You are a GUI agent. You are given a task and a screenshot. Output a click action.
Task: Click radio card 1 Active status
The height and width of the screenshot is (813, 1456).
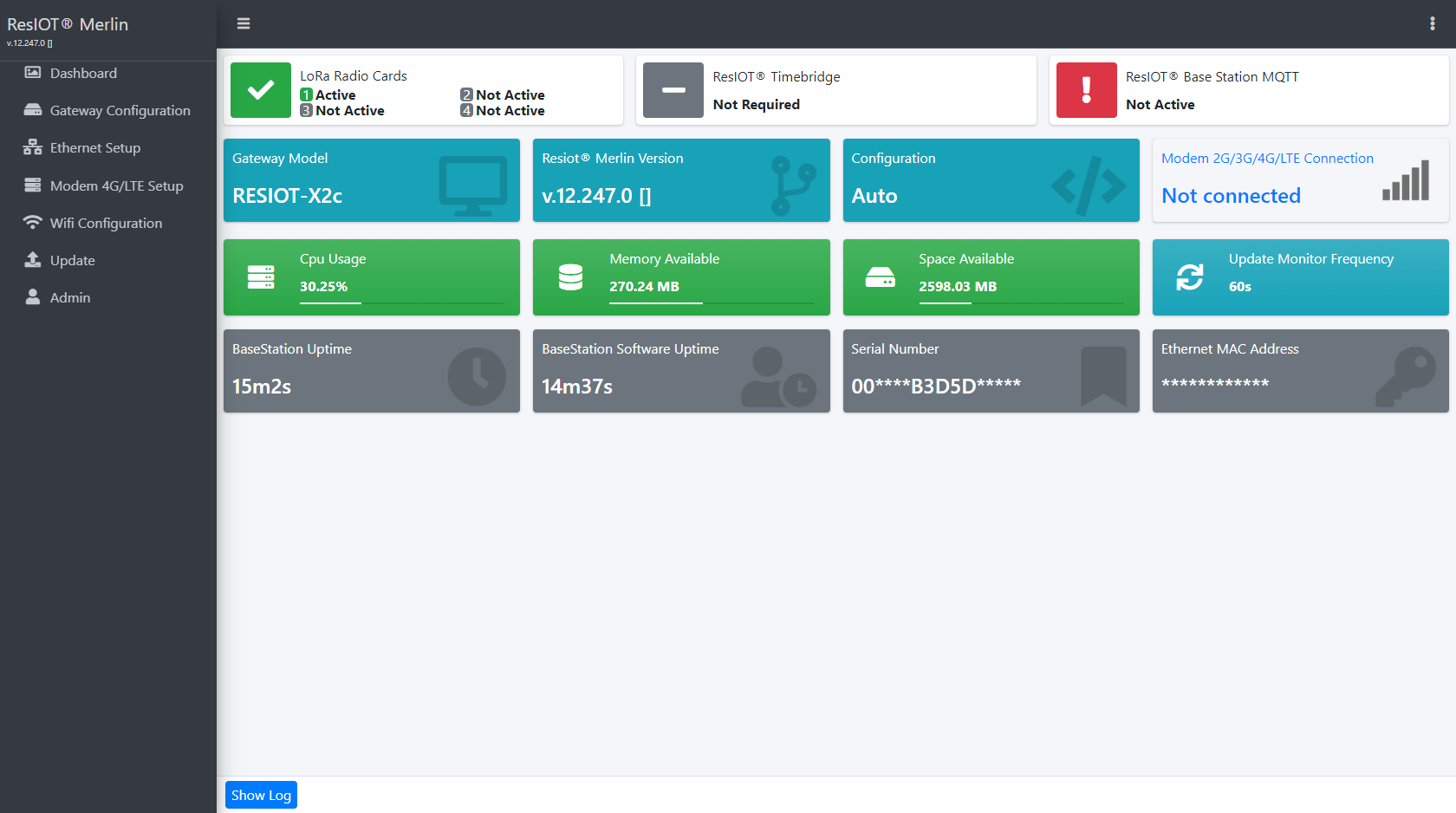328,94
